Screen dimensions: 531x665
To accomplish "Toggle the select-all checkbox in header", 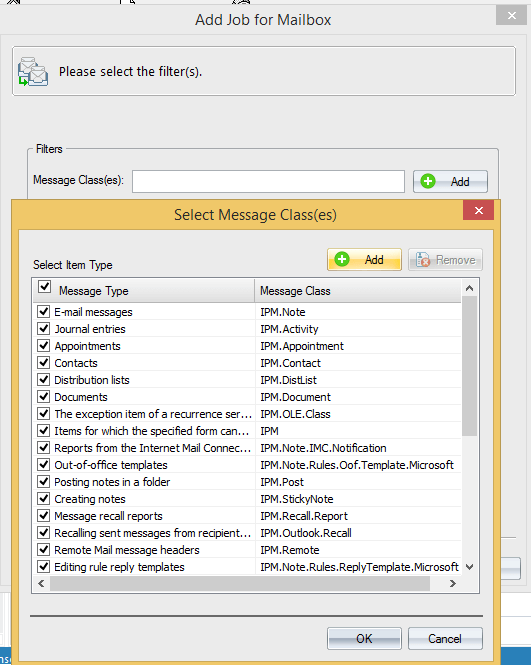I will pos(45,287).
